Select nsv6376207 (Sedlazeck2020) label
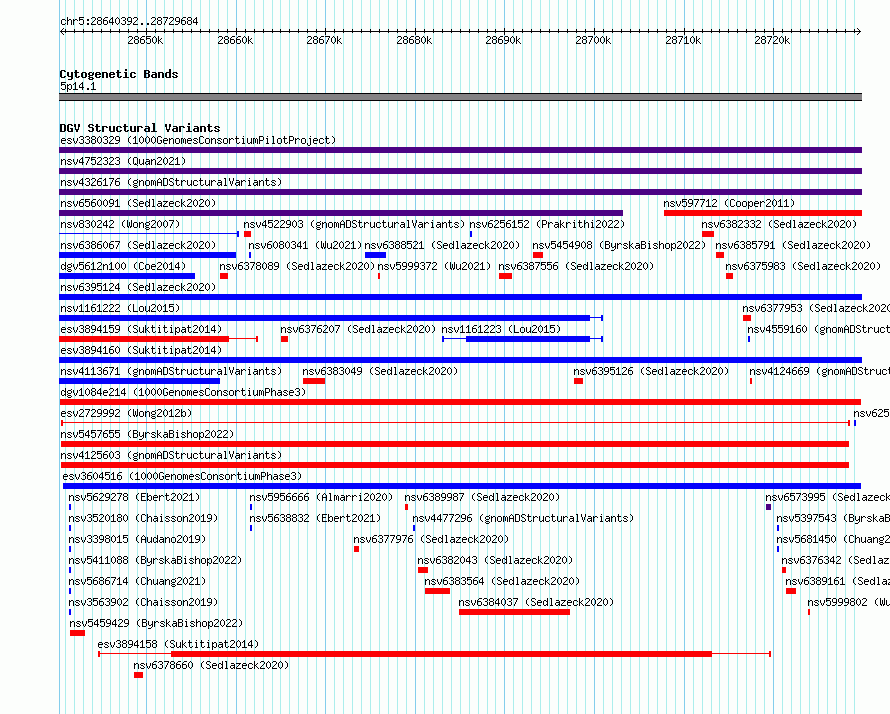Screen dimensions: 890x714 point(358,329)
